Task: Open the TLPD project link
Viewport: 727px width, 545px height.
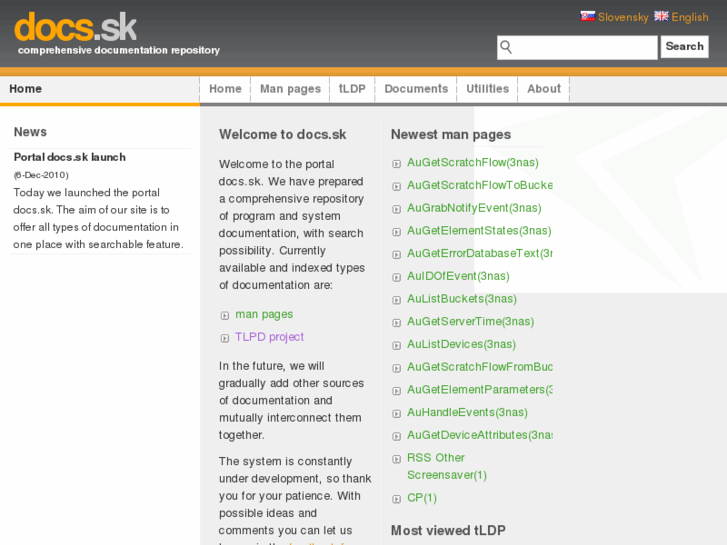Action: [269, 337]
